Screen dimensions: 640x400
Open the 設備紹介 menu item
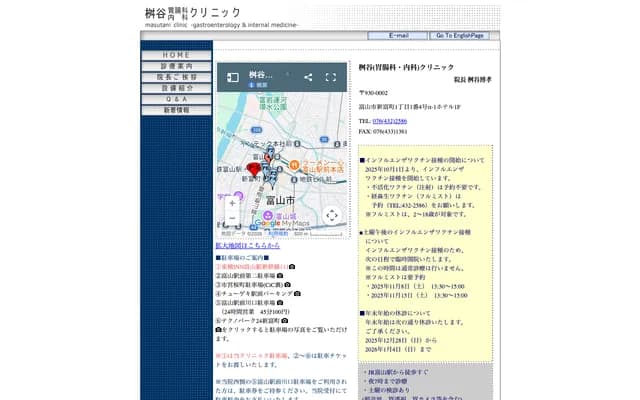tap(176, 88)
